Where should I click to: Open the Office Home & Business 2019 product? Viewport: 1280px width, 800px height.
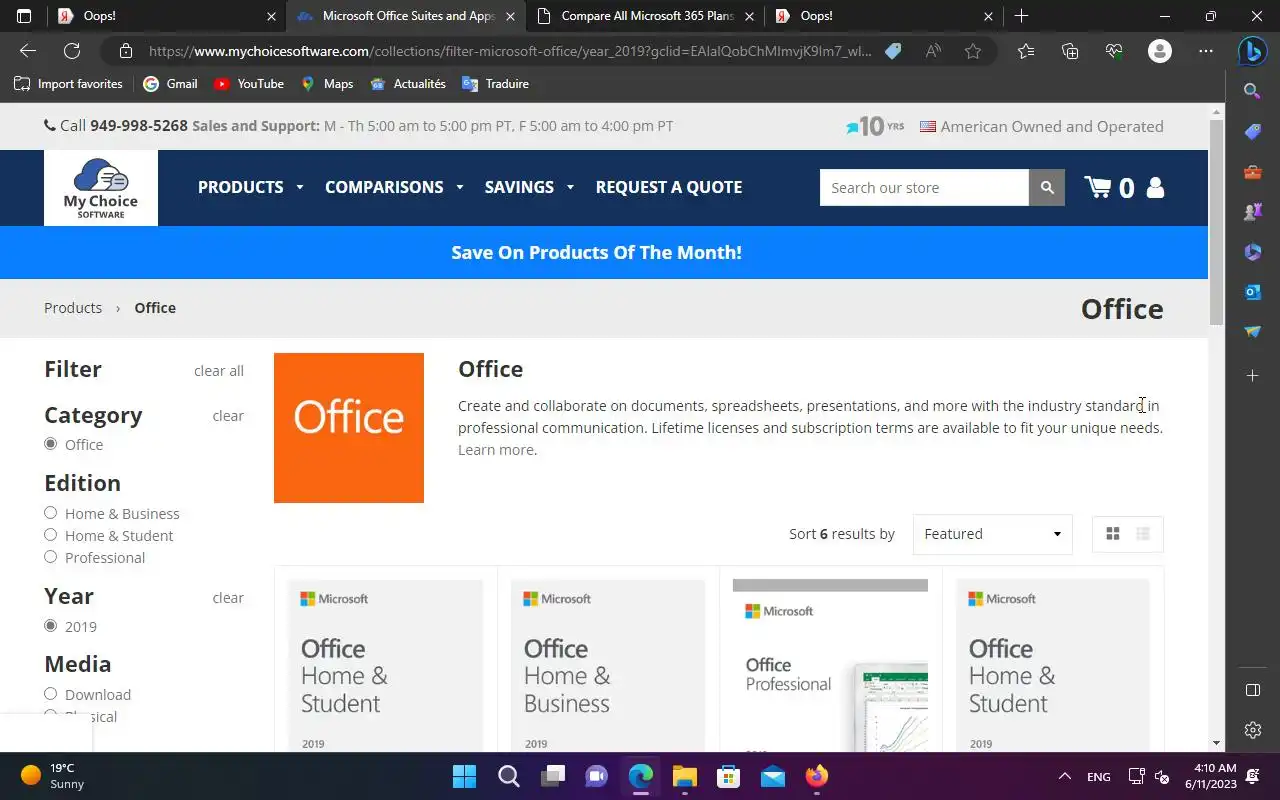(608, 665)
